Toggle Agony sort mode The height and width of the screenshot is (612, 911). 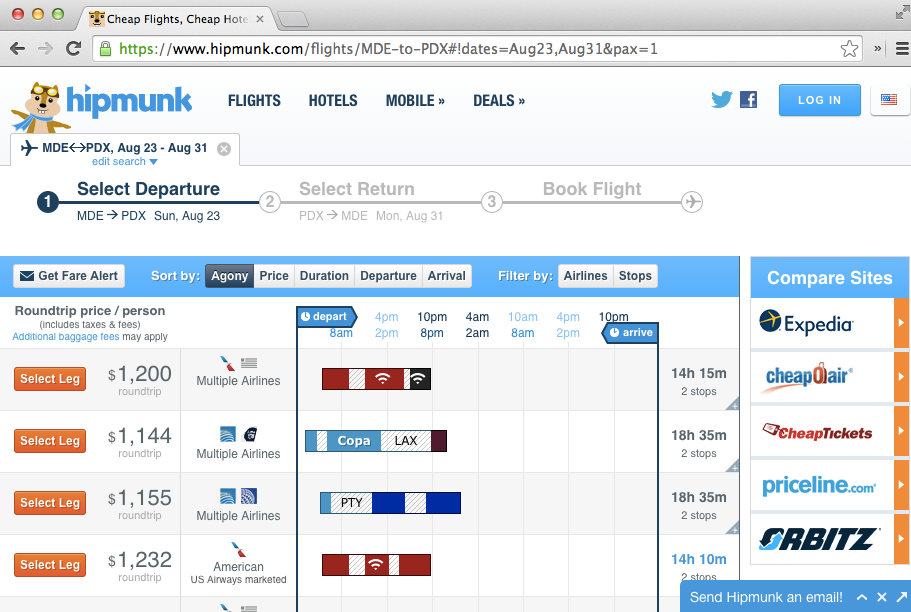point(228,276)
